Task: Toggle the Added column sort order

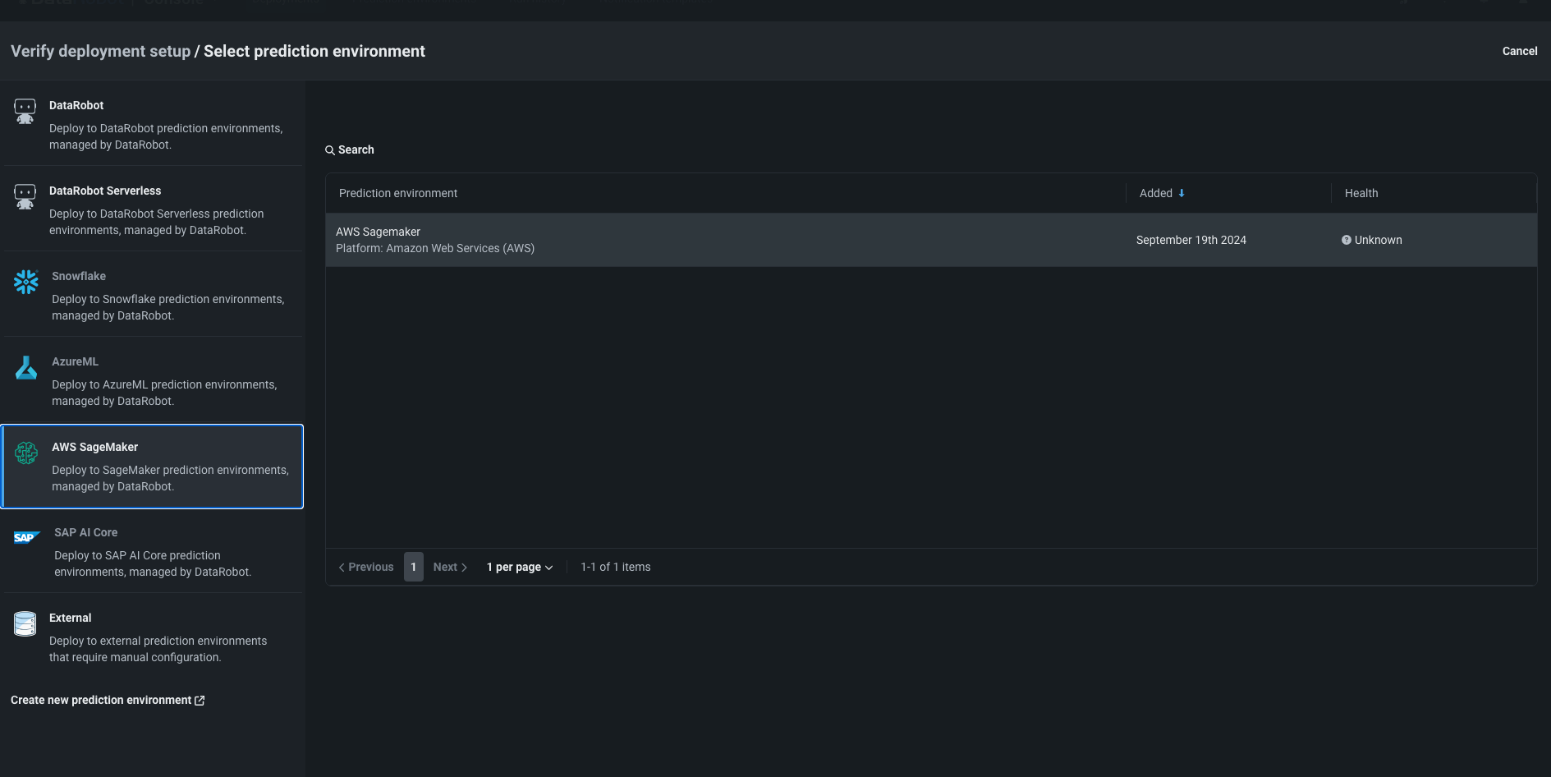Action: 1181,192
